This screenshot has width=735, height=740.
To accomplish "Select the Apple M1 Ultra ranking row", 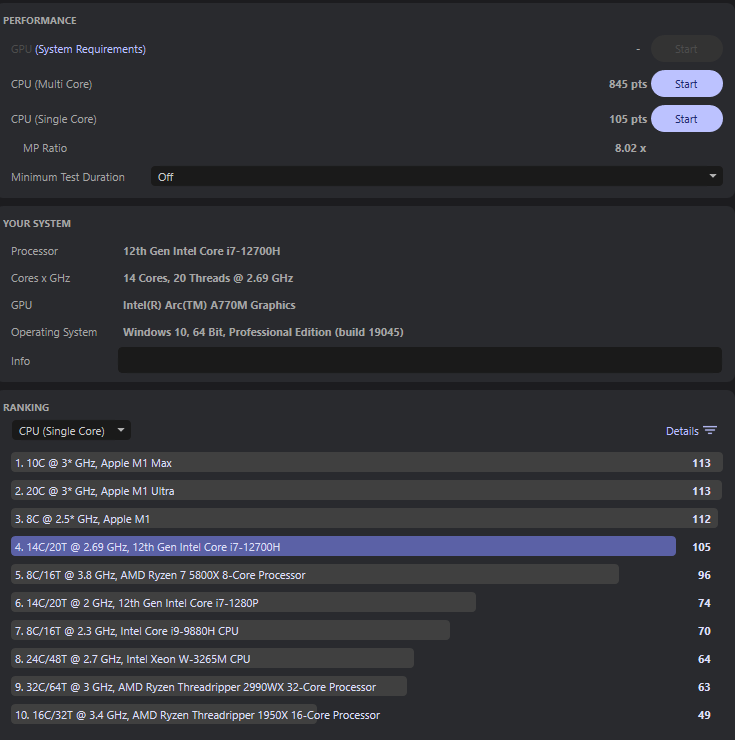I will coord(367,491).
